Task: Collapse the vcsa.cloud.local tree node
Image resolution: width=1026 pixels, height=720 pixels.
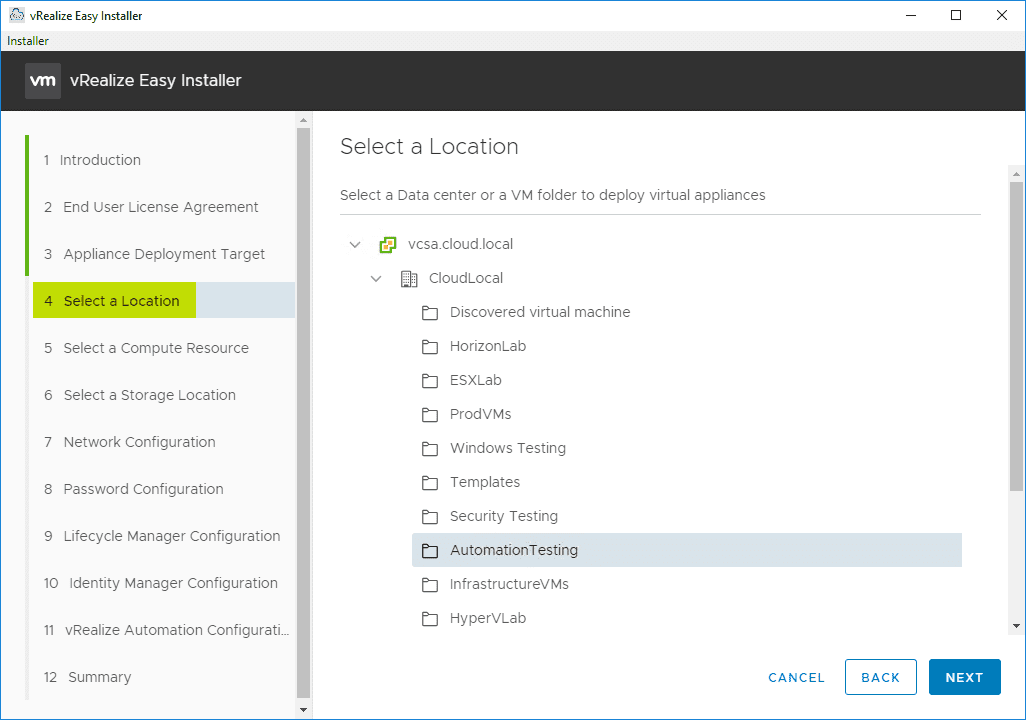Action: pyautogui.click(x=355, y=244)
